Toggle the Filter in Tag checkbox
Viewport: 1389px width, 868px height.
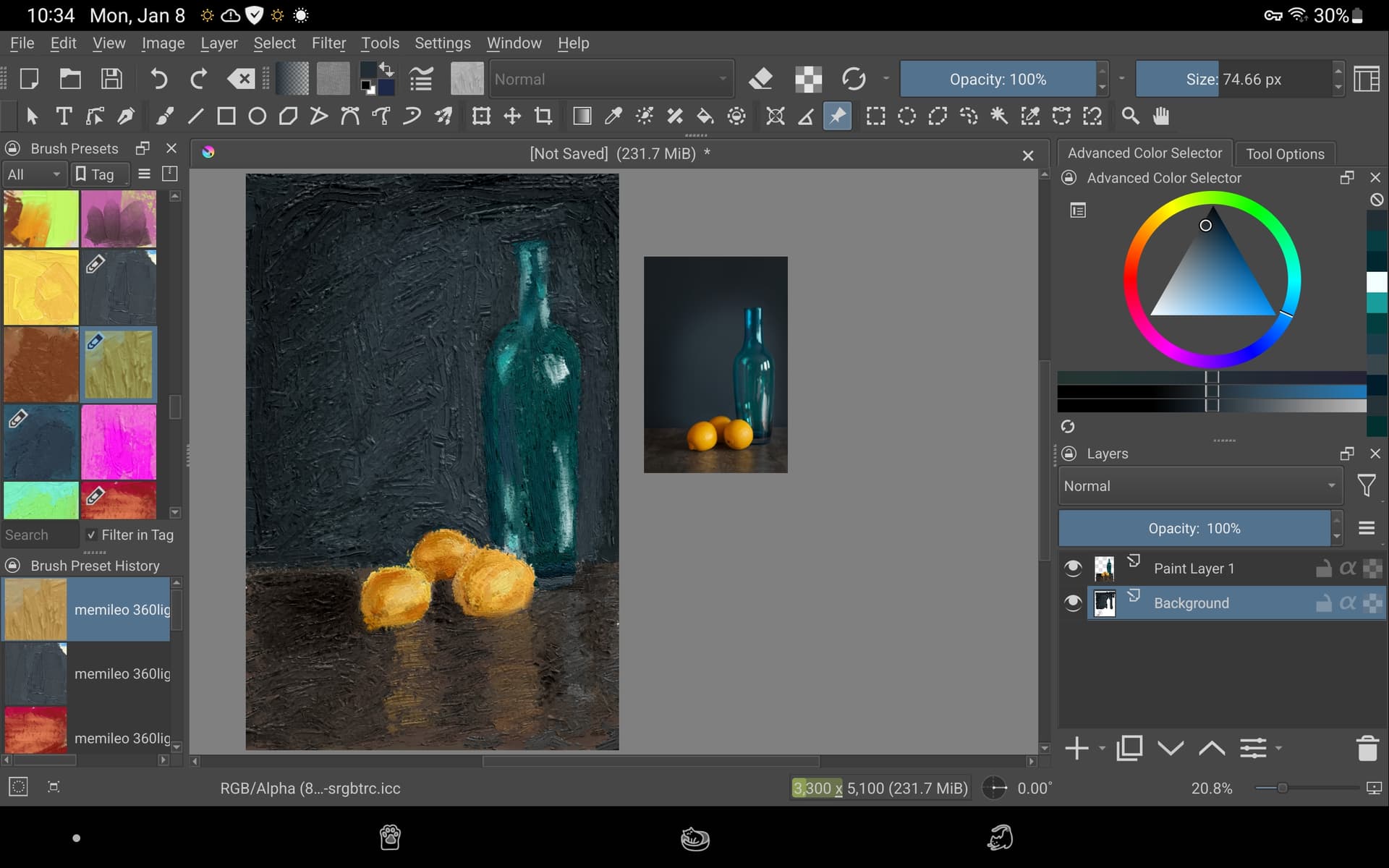[x=91, y=535]
